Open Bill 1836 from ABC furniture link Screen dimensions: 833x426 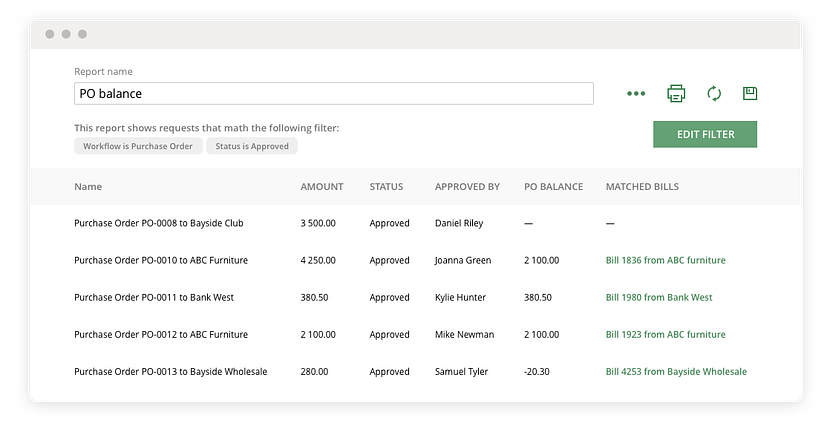pyautogui.click(x=665, y=260)
